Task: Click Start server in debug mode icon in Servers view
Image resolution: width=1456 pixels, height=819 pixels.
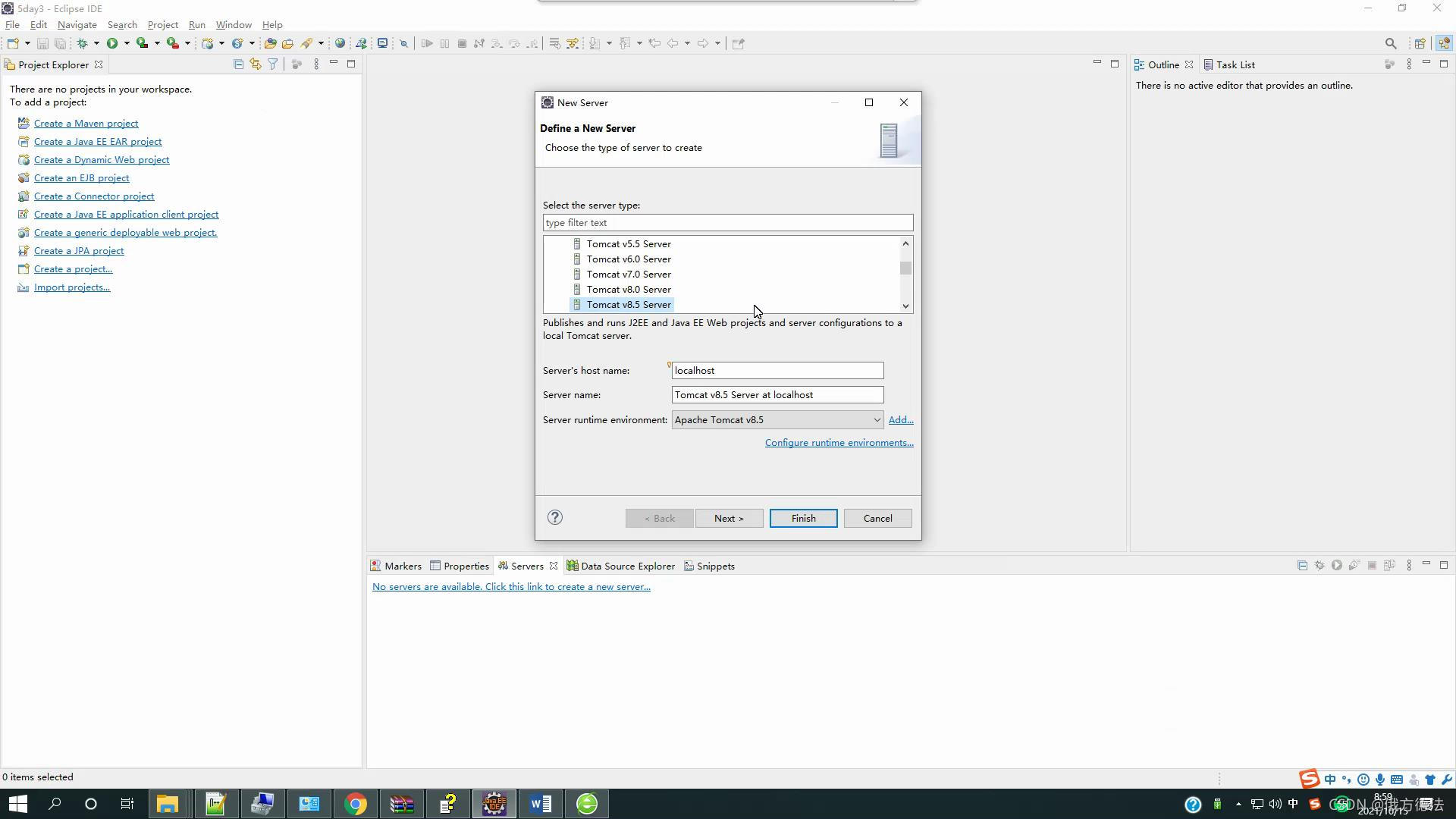Action: click(x=1319, y=566)
